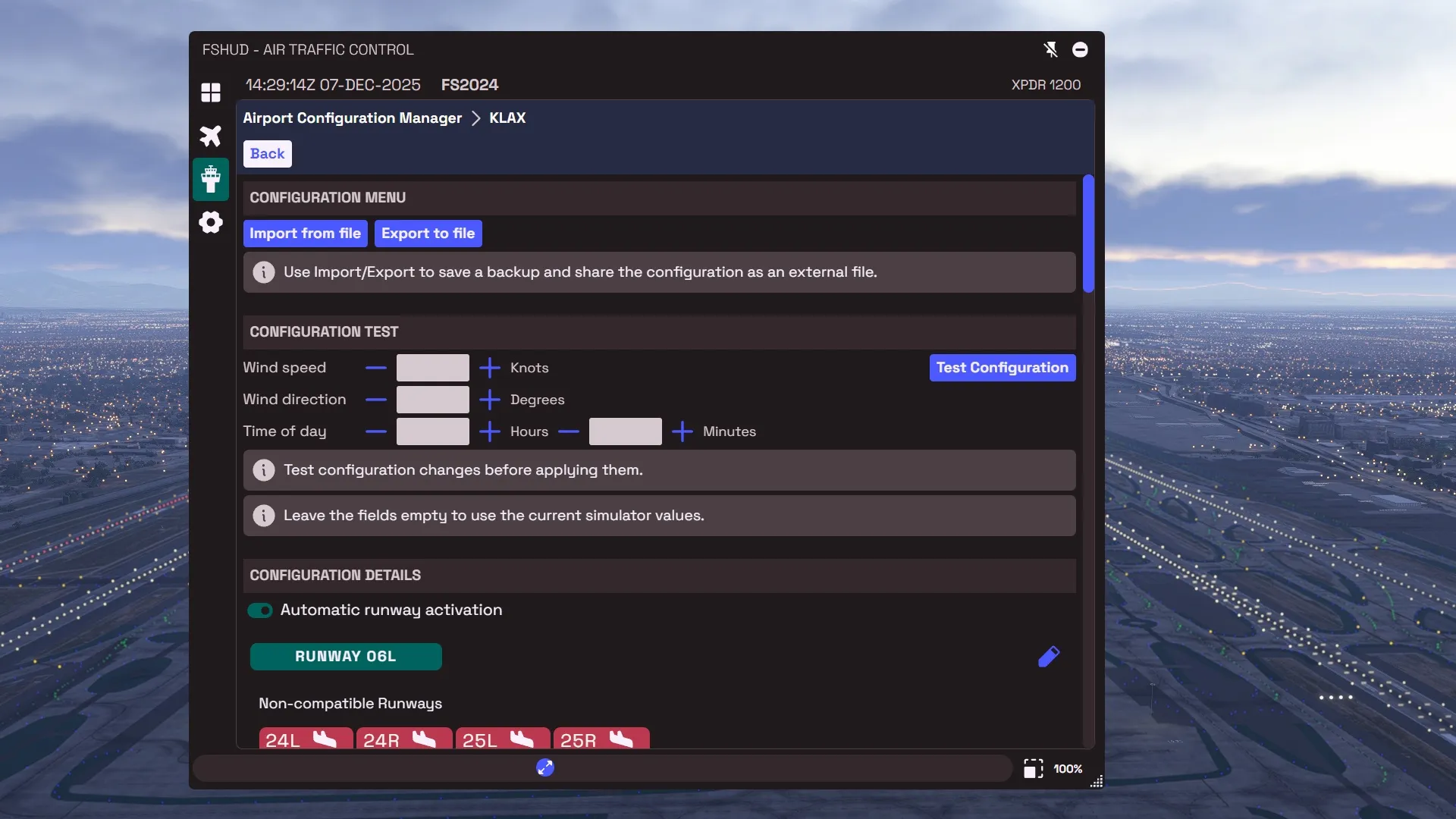The width and height of the screenshot is (1456, 819).
Task: Click the capture icon next to 100%
Action: pyautogui.click(x=1033, y=768)
